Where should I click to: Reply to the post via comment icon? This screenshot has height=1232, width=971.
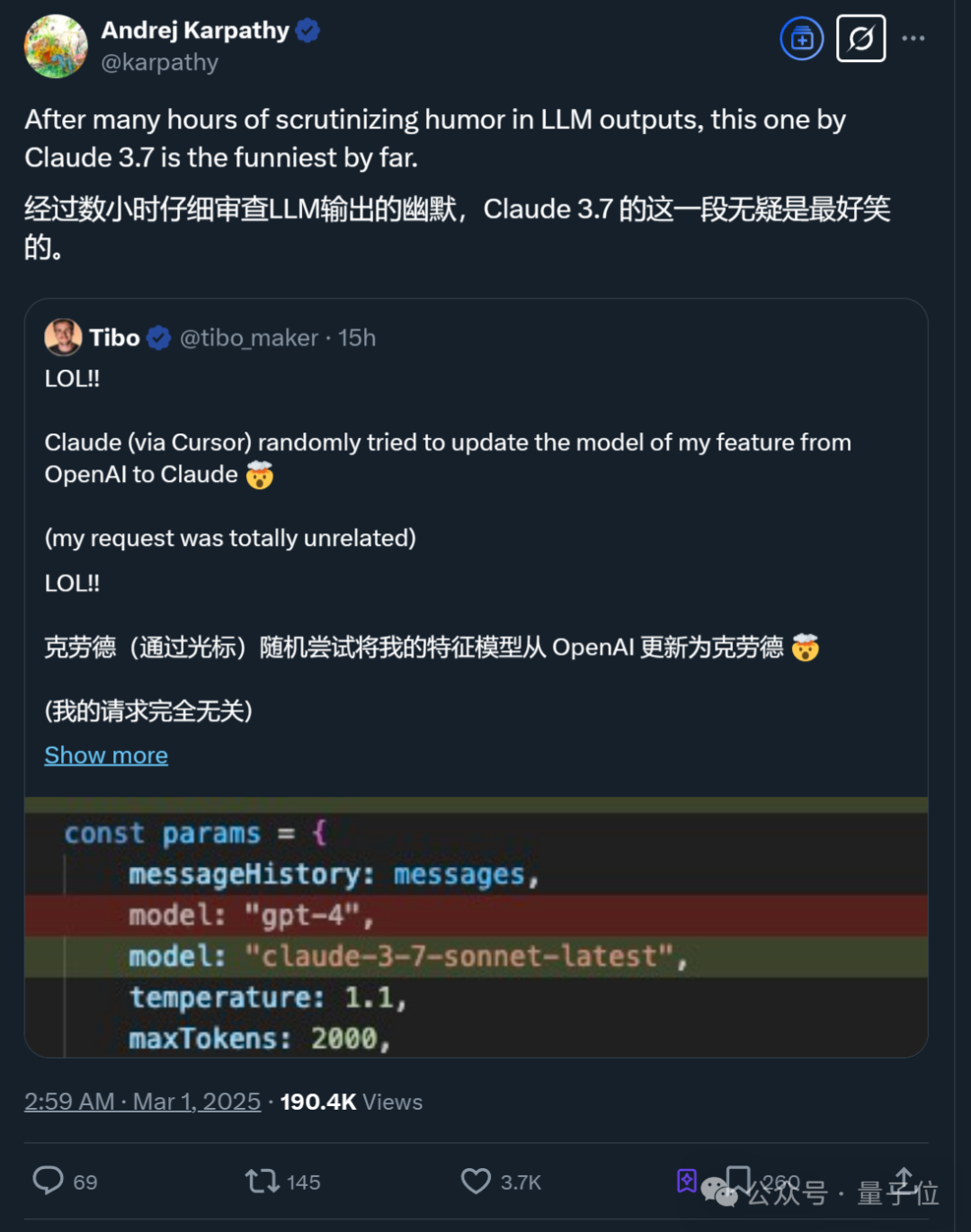(49, 1180)
